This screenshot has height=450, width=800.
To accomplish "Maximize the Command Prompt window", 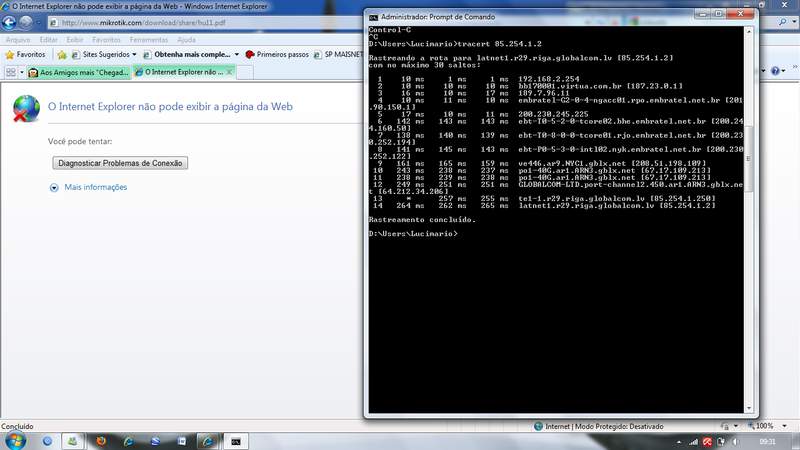I will click(x=718, y=14).
